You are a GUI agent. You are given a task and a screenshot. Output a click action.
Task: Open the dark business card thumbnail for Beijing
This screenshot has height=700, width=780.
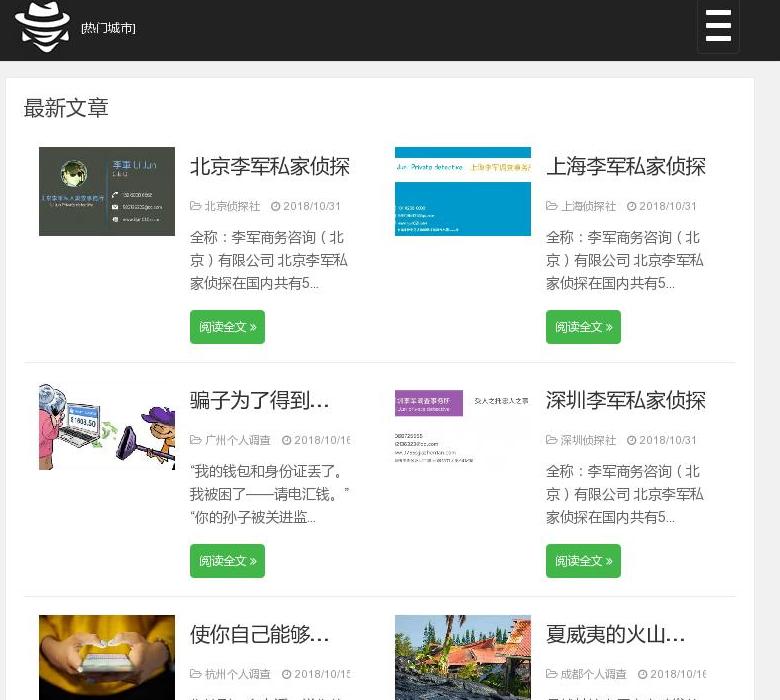[x=107, y=191]
